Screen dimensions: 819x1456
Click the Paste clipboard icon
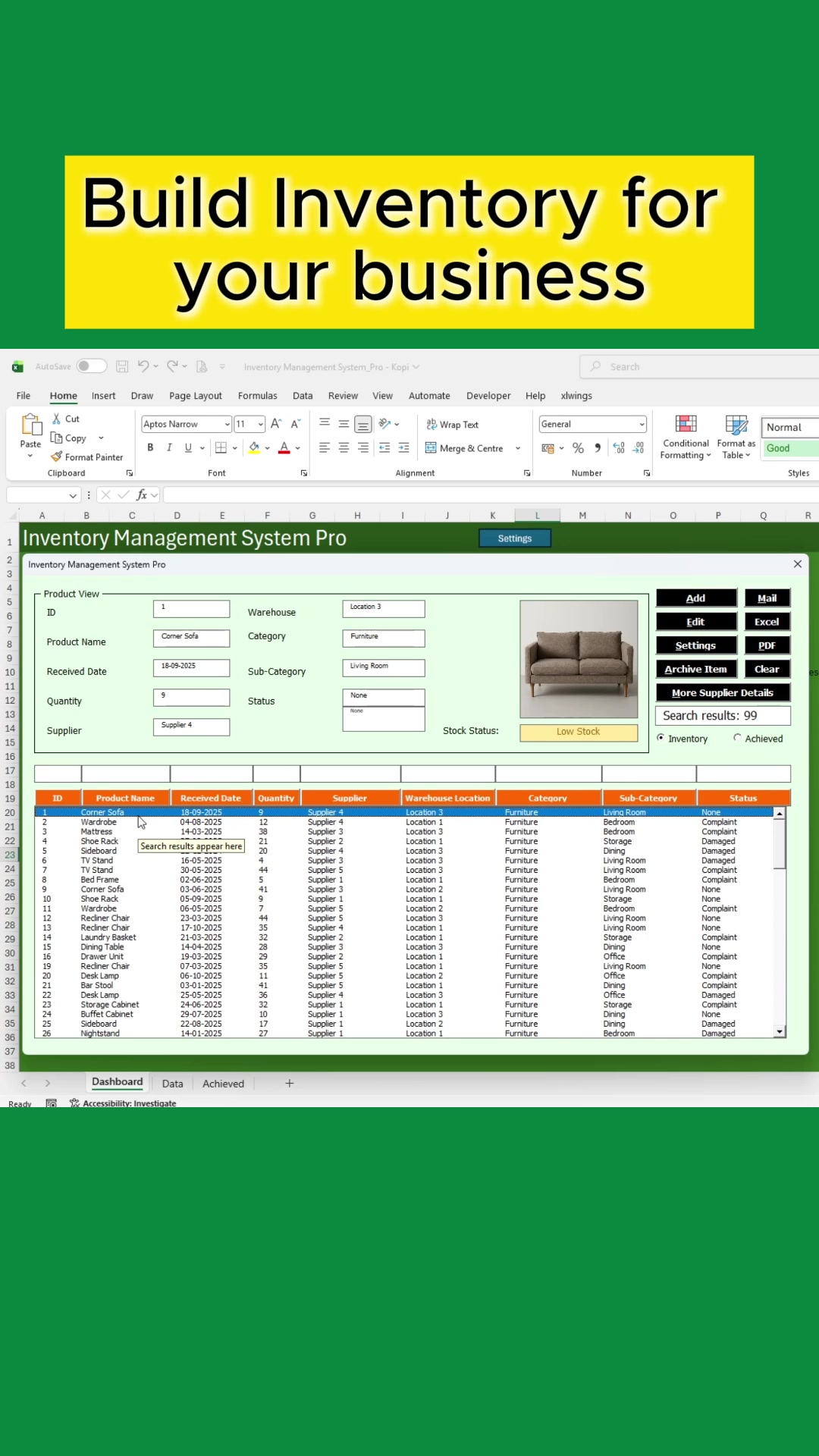[x=31, y=425]
